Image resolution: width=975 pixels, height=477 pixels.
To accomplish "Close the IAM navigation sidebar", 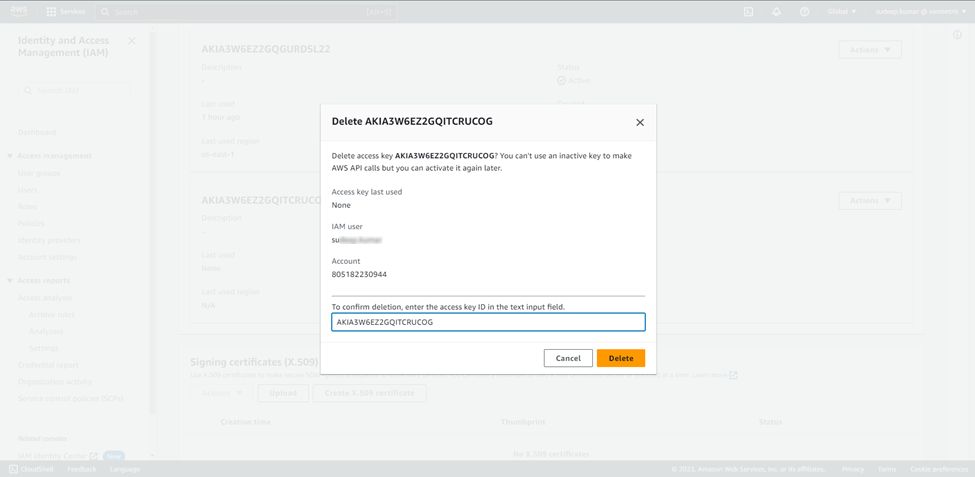I will click(132, 40).
